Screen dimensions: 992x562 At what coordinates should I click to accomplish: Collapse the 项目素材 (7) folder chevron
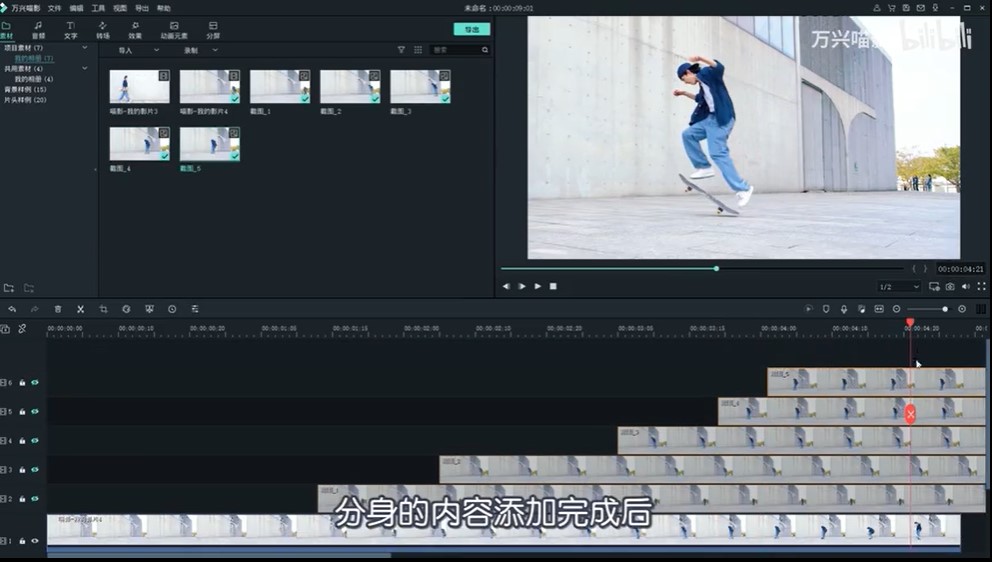(85, 47)
